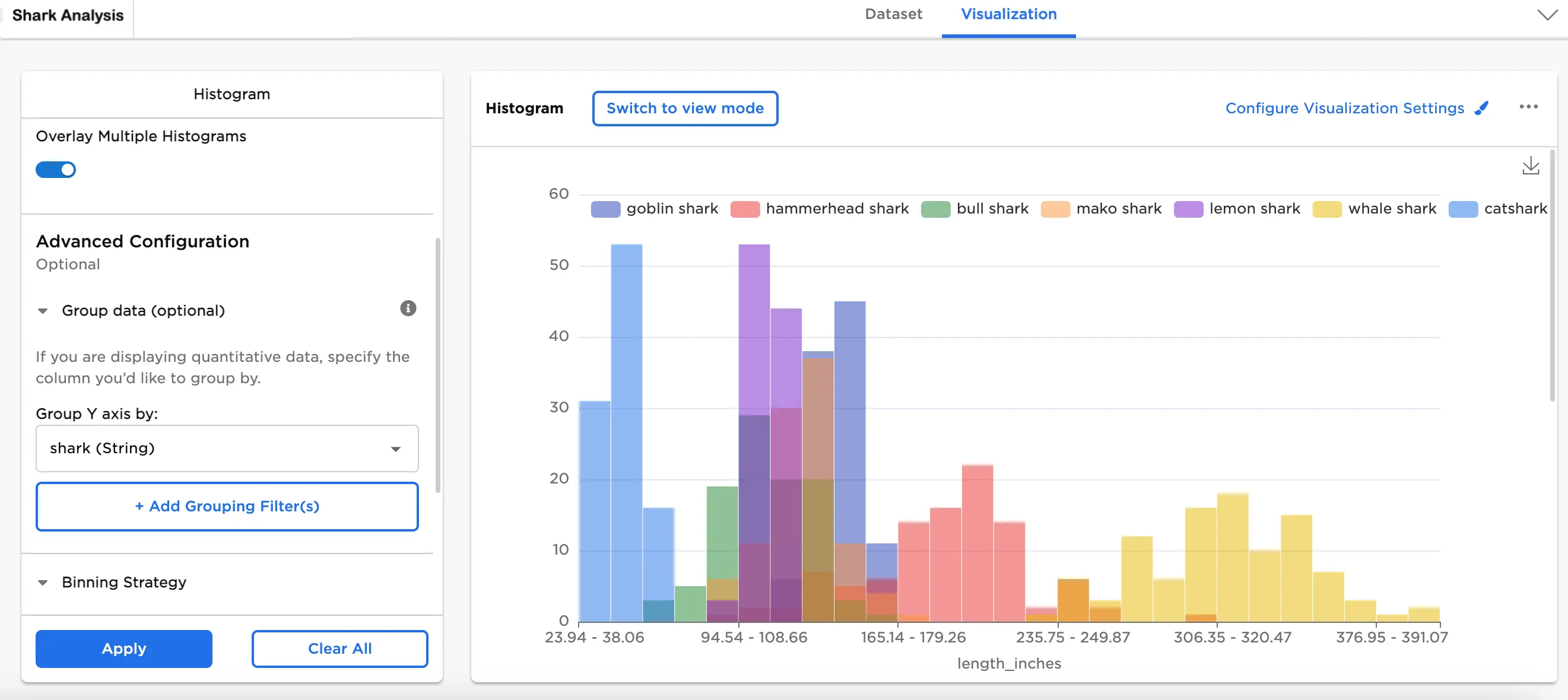Select the Visualization tab
Image resolution: width=1568 pixels, height=700 pixels.
1008,14
